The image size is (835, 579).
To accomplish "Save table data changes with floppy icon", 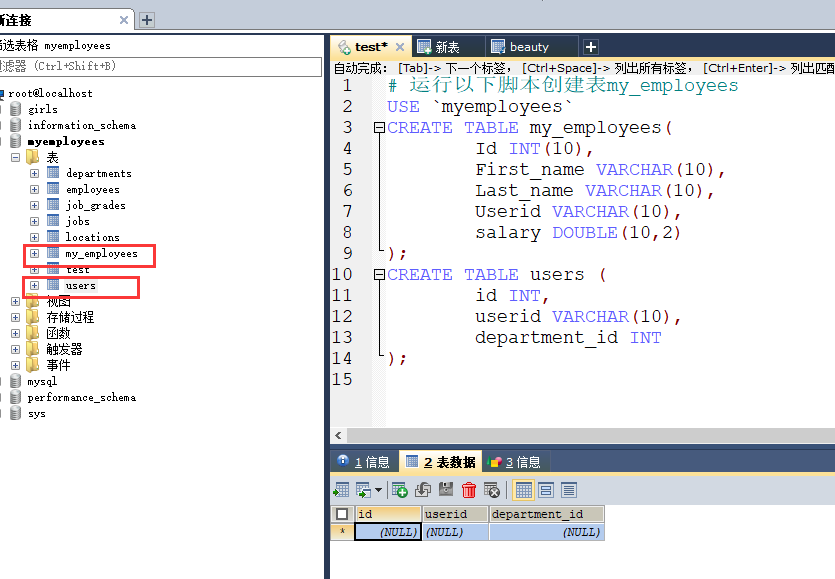I will point(446,490).
